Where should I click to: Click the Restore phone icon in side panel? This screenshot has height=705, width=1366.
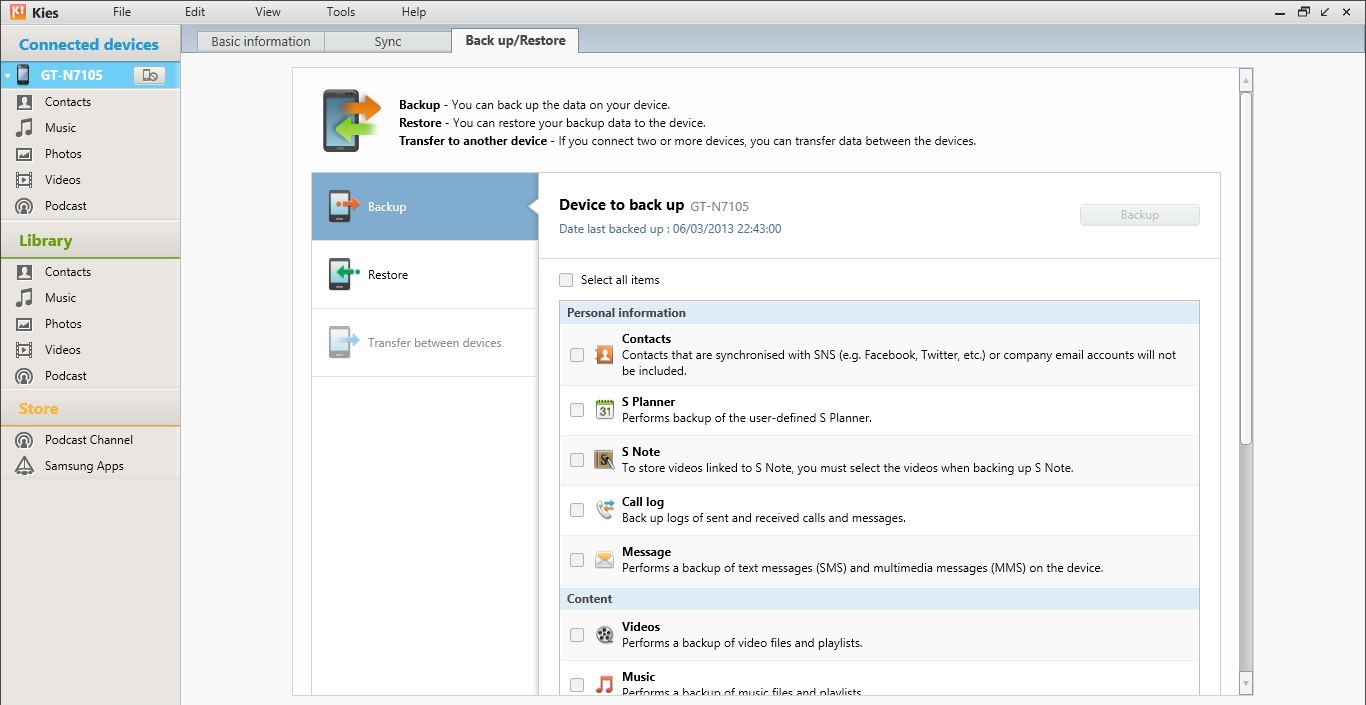(x=343, y=274)
